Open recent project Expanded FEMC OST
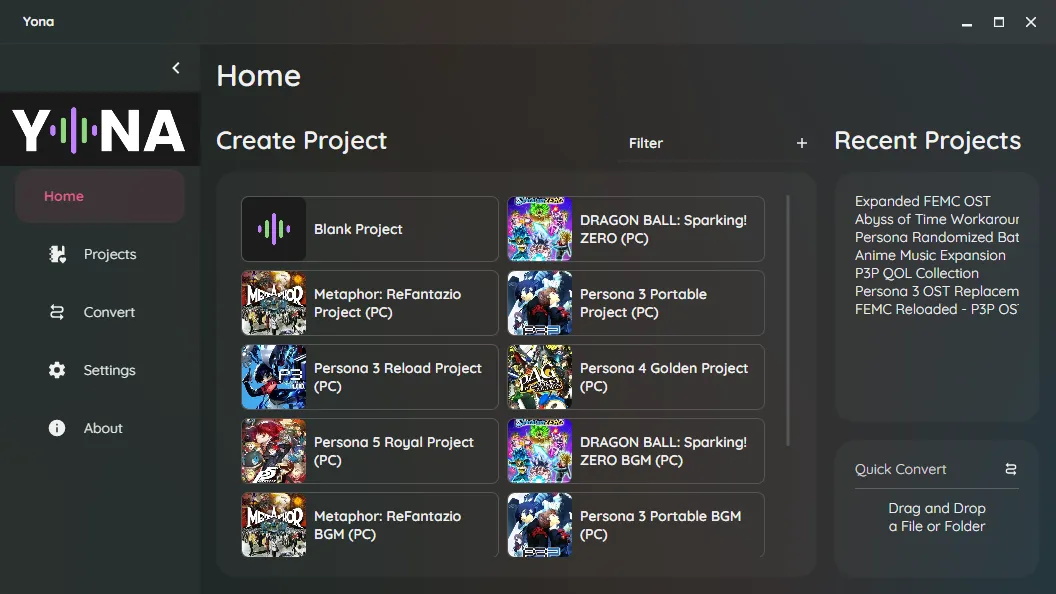Viewport: 1056px width, 594px height. pyautogui.click(x=923, y=201)
